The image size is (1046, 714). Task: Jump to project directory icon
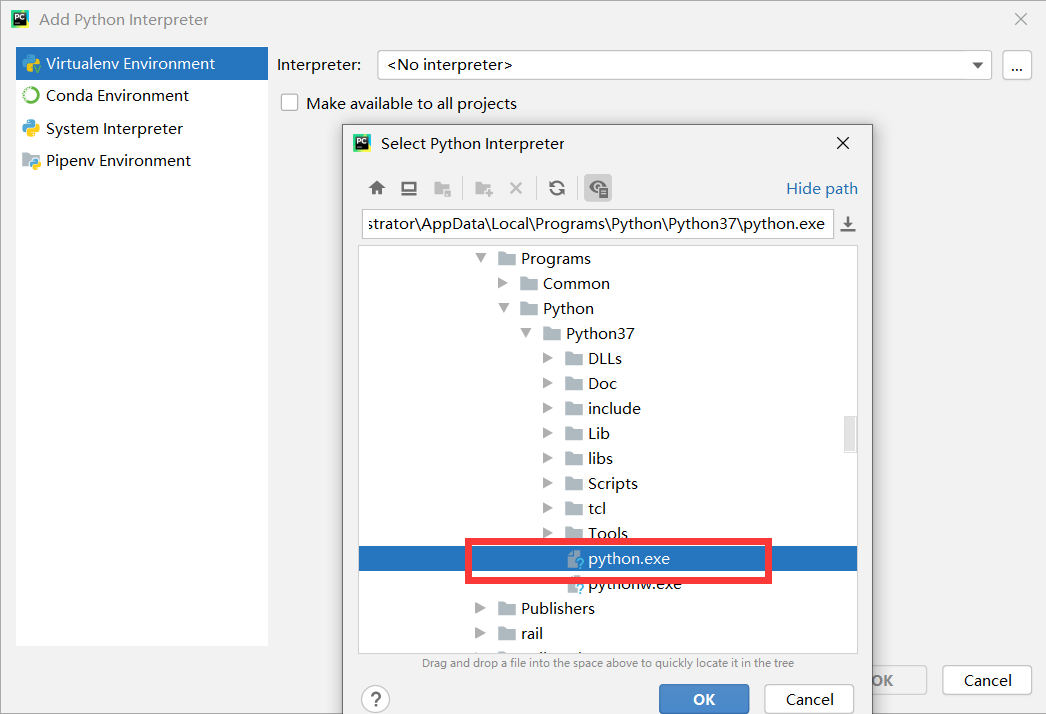tap(442, 189)
